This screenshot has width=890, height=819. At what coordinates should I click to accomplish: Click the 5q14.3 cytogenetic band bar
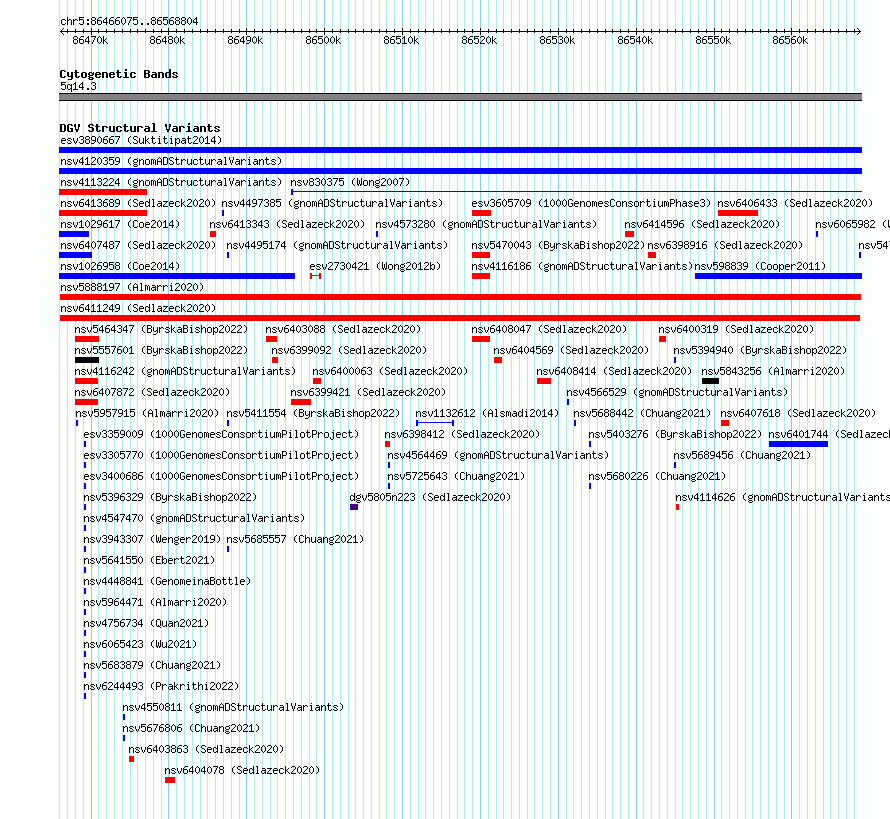pyautogui.click(x=460, y=97)
